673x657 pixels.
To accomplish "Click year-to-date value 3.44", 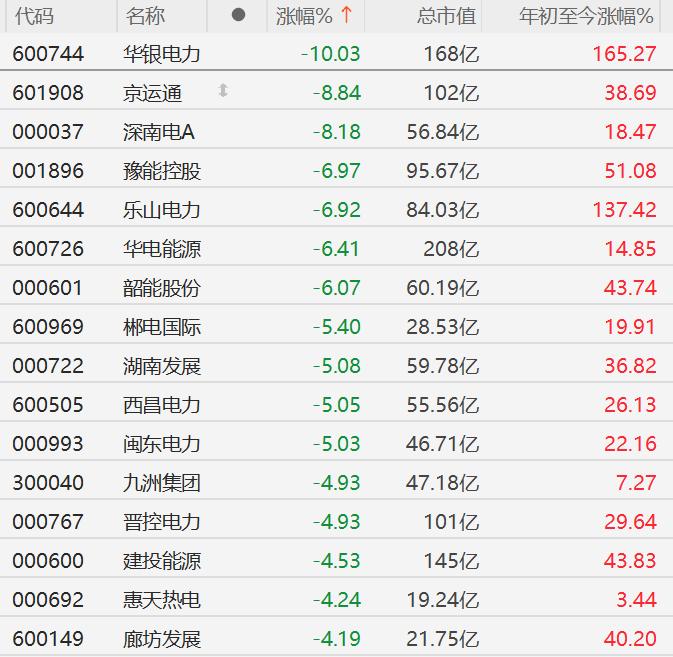I will (636, 600).
